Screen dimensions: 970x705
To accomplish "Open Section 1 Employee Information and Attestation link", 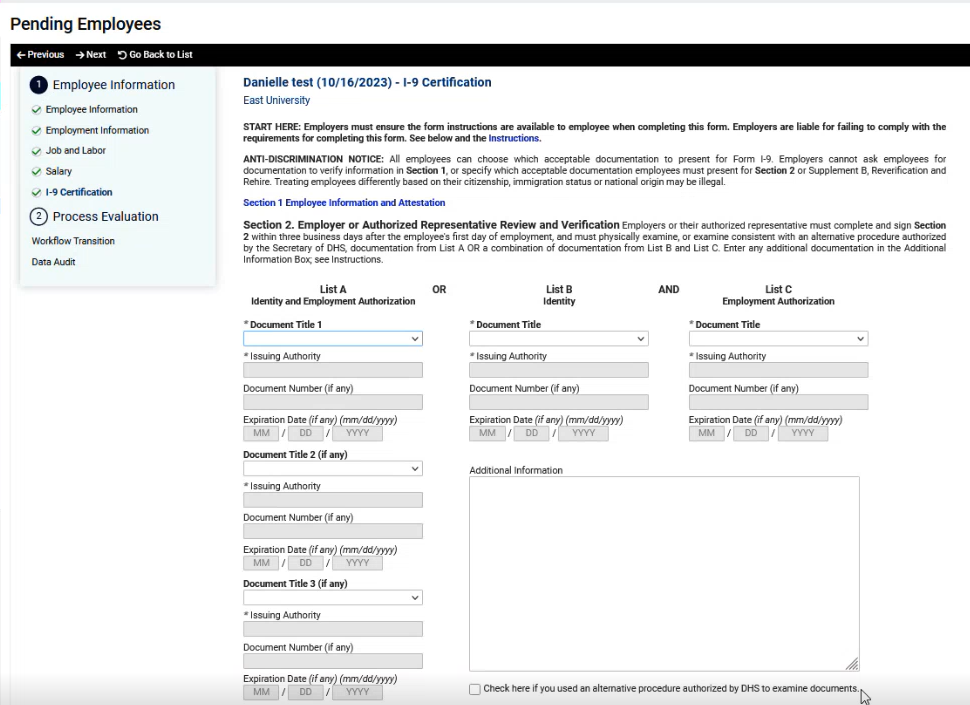I will pos(344,203).
